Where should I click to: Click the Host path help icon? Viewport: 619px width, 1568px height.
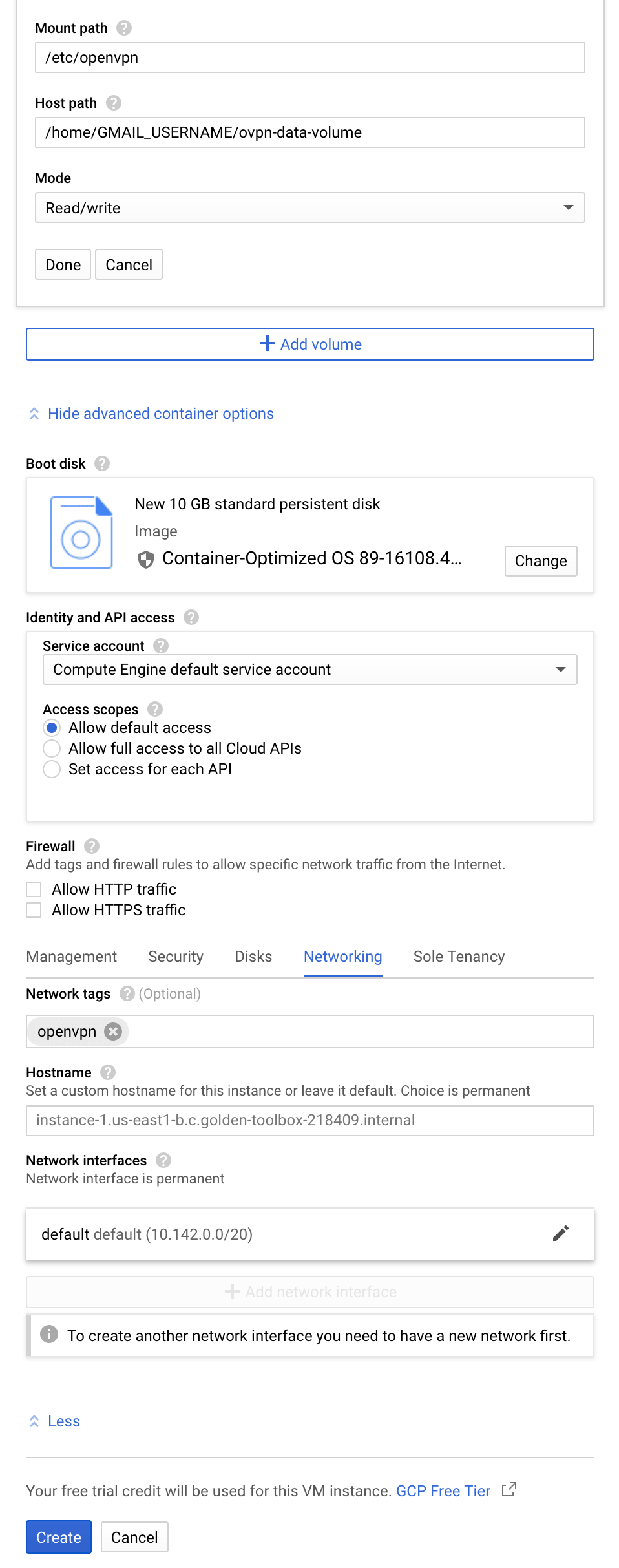tap(114, 103)
